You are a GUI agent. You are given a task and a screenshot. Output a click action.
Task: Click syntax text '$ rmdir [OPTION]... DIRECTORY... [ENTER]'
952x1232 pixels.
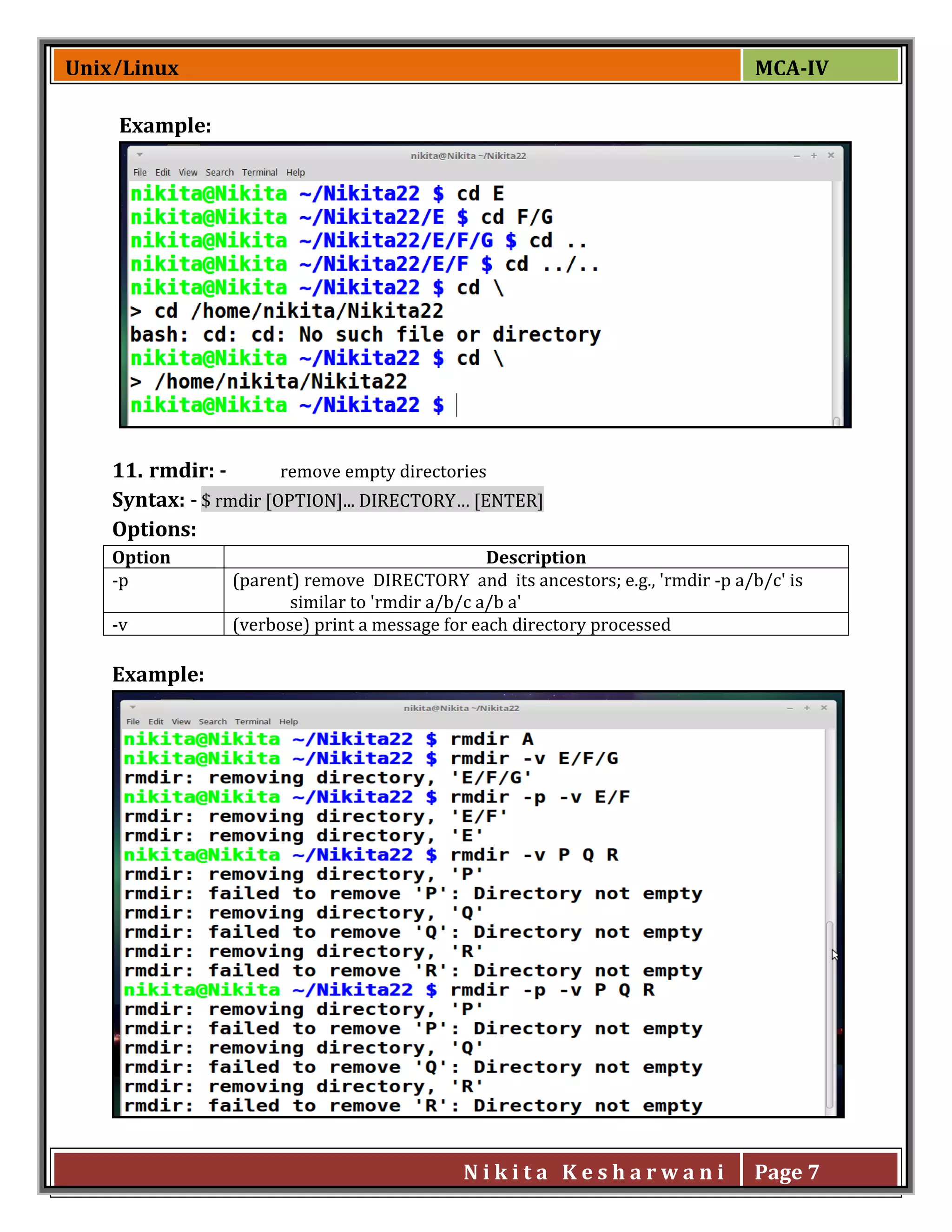coord(372,500)
